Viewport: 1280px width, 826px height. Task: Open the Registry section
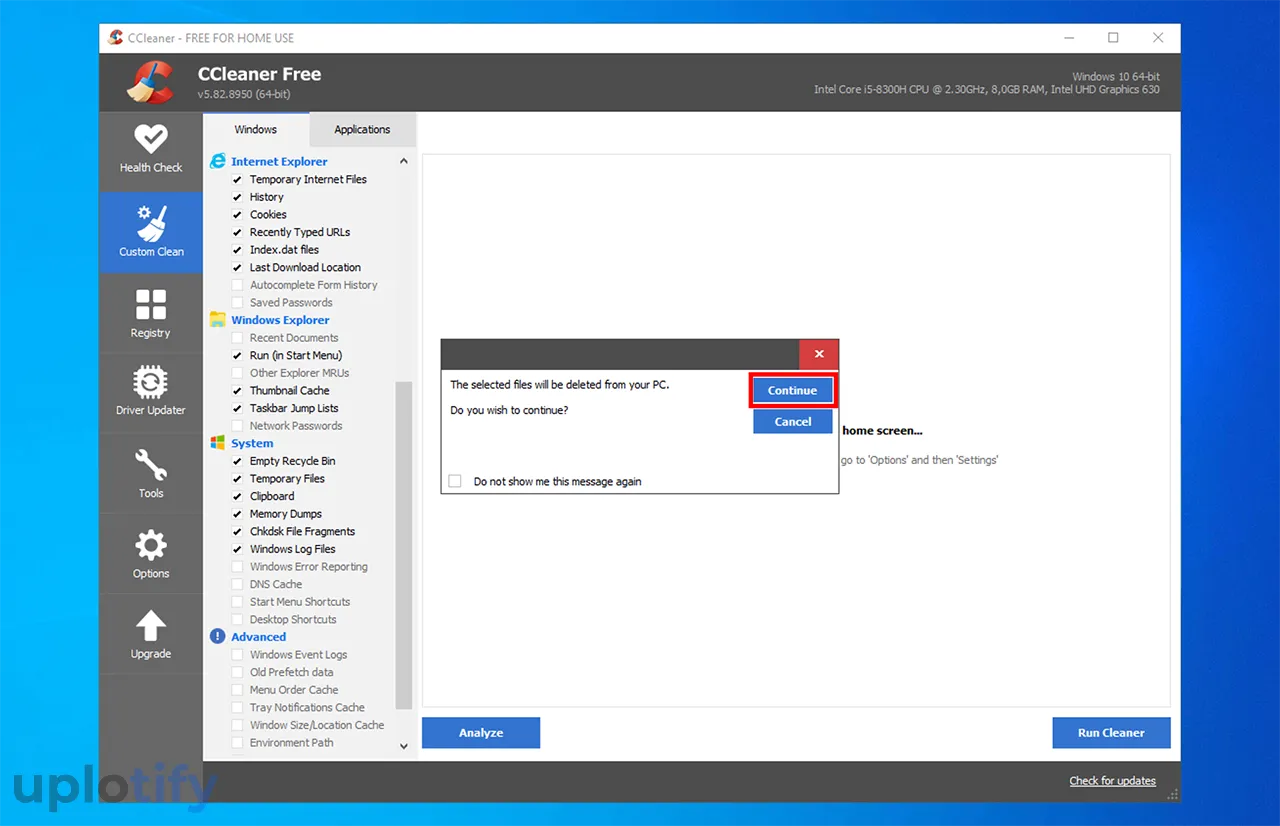151,313
